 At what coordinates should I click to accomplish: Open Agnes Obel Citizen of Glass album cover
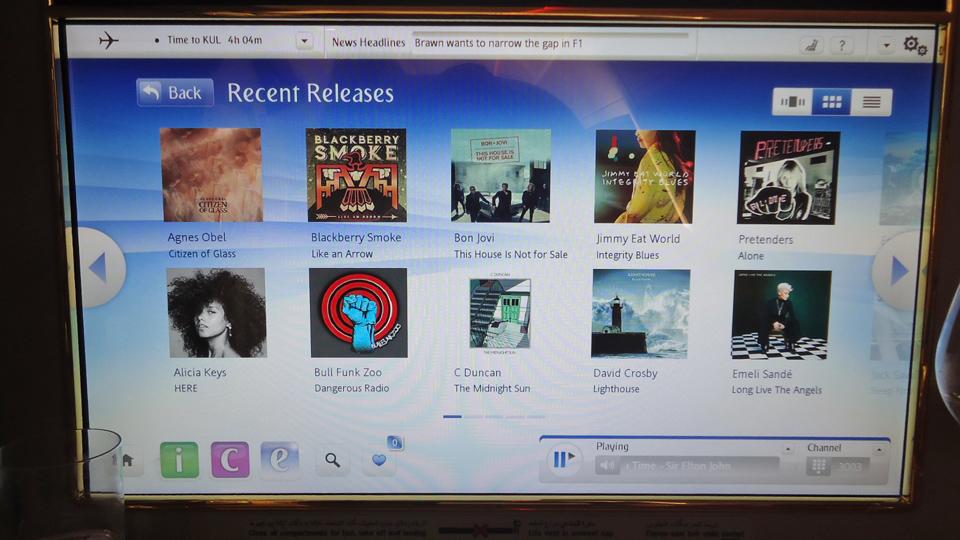[x=211, y=175]
